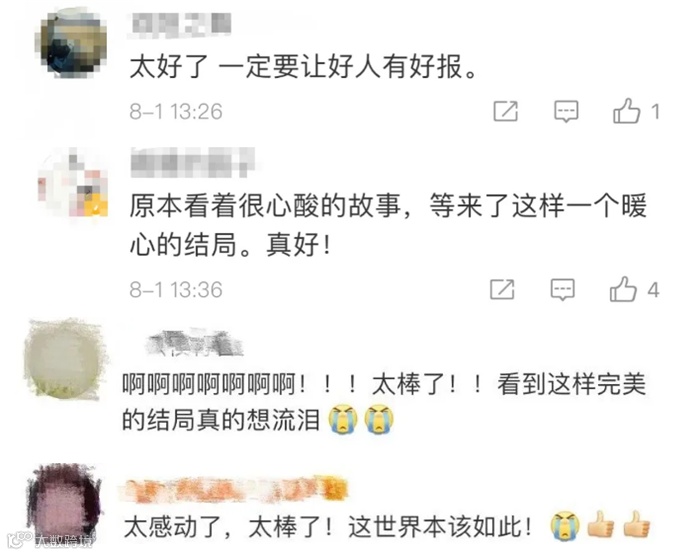Reply to the 8-1 13:26 comment

[x=566, y=111]
